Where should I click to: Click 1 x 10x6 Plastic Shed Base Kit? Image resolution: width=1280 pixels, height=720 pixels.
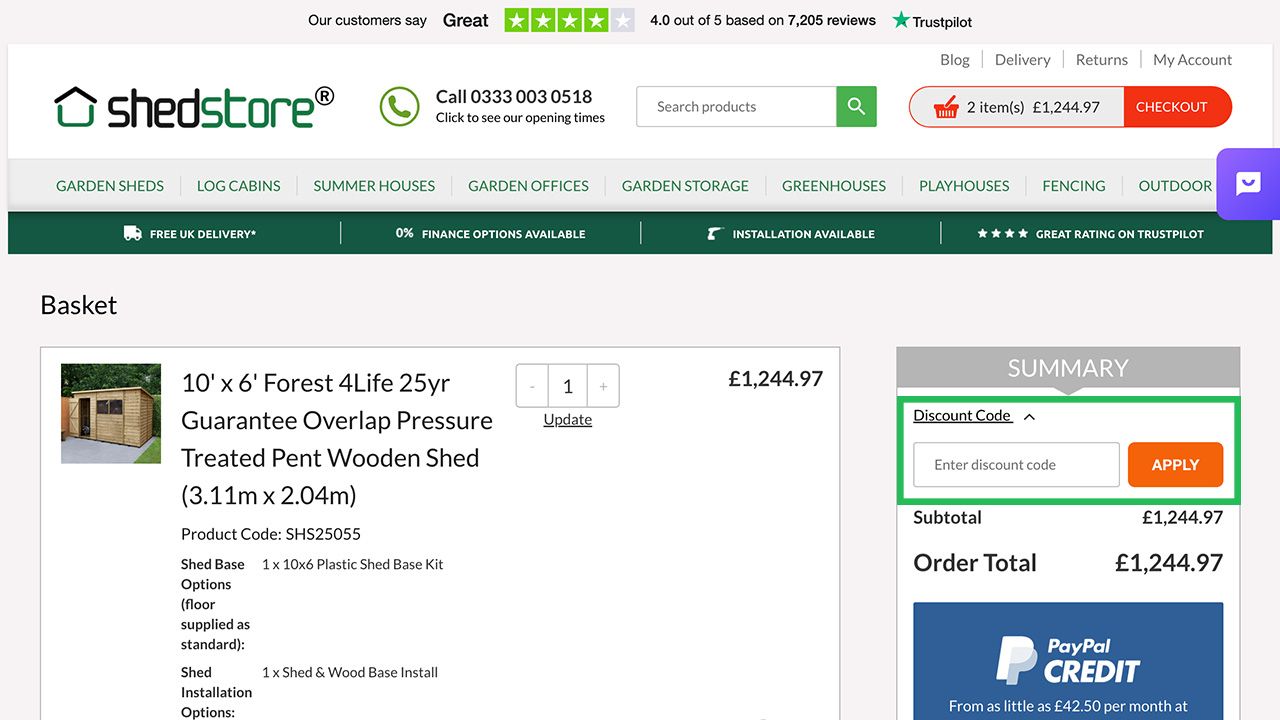pos(353,565)
